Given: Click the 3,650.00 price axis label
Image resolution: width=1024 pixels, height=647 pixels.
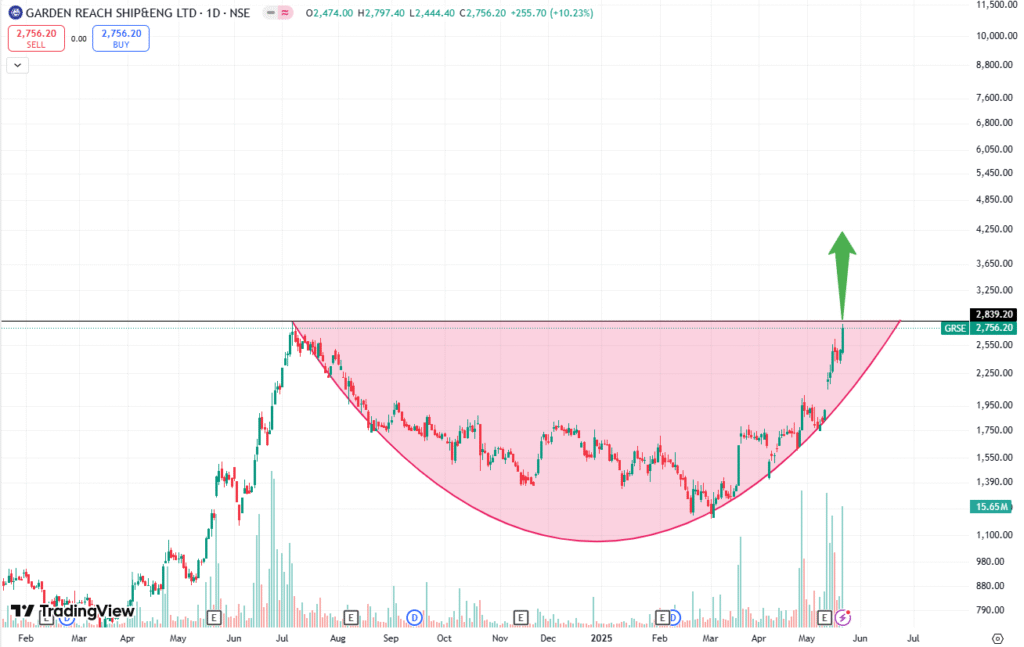Looking at the screenshot, I should [x=995, y=264].
